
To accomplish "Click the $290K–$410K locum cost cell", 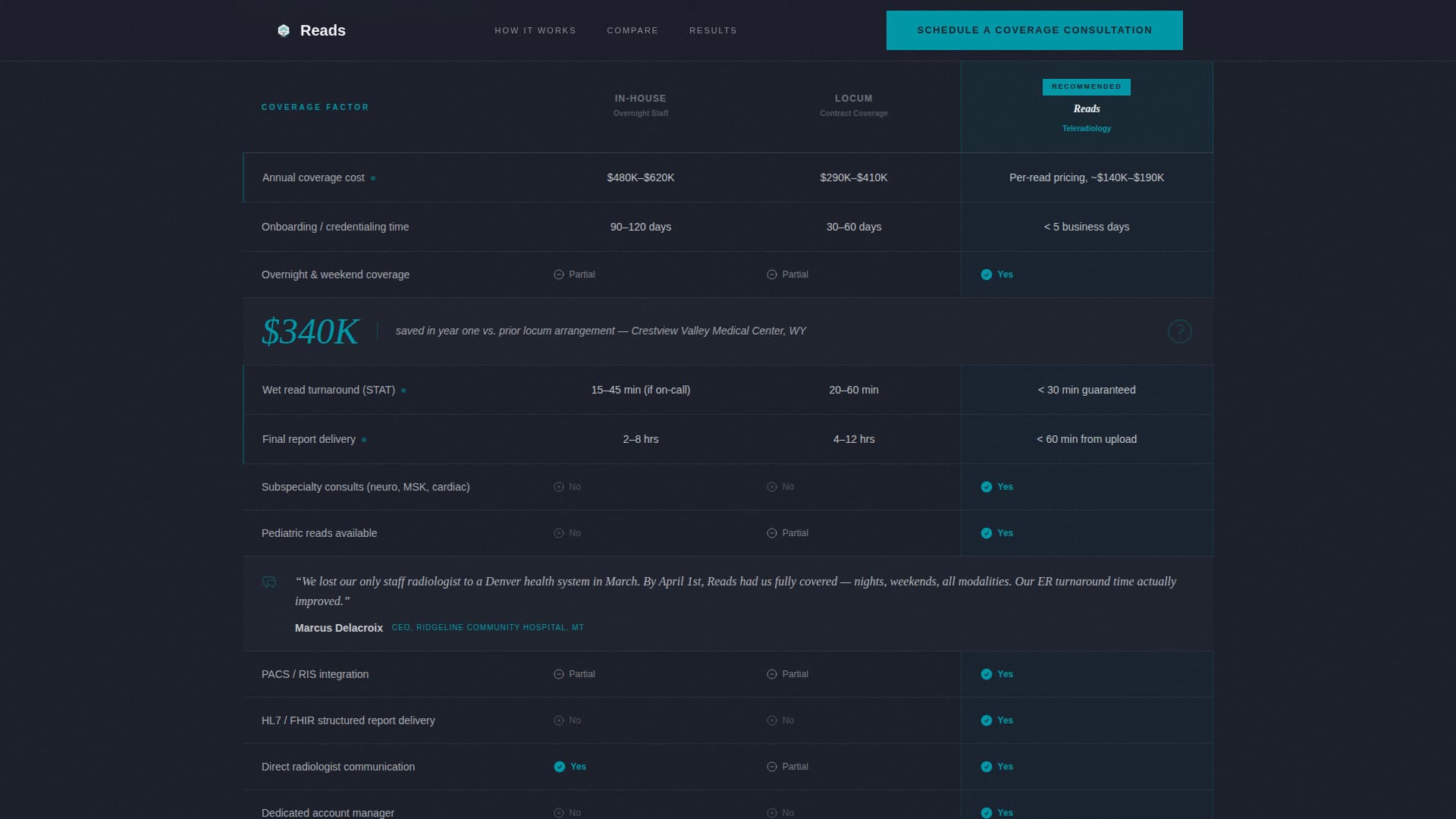I will click(x=854, y=177).
